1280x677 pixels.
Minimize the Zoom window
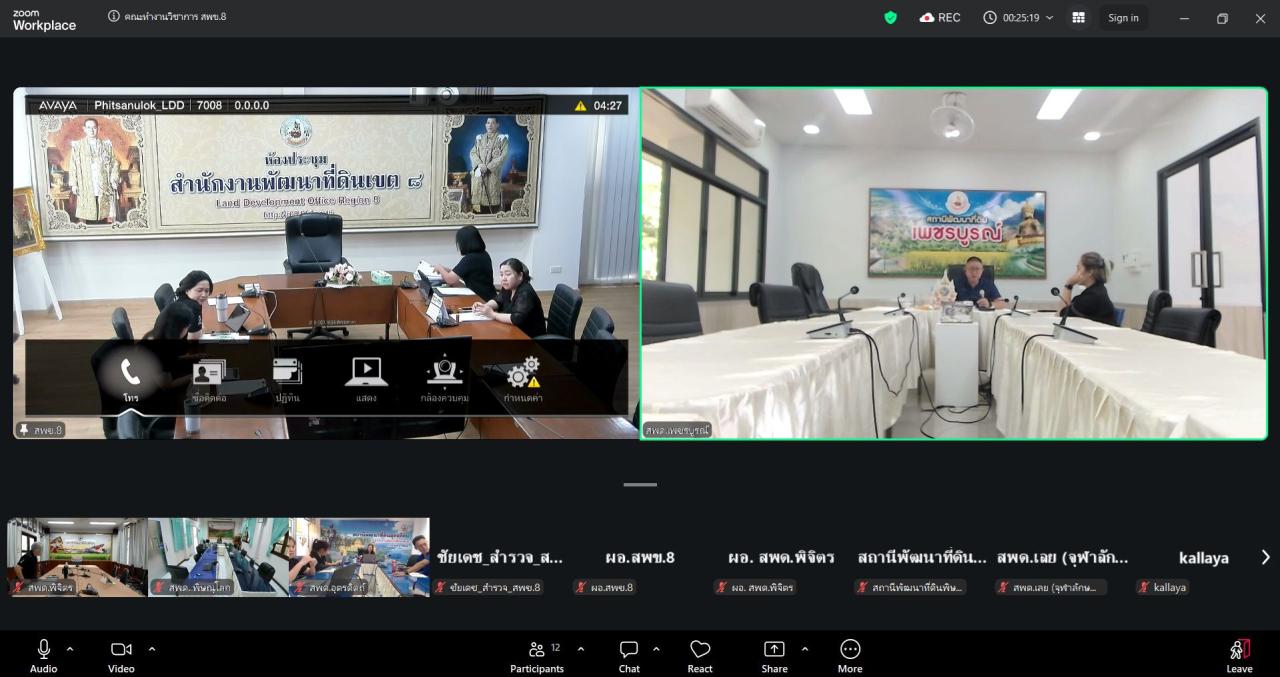[x=1185, y=18]
